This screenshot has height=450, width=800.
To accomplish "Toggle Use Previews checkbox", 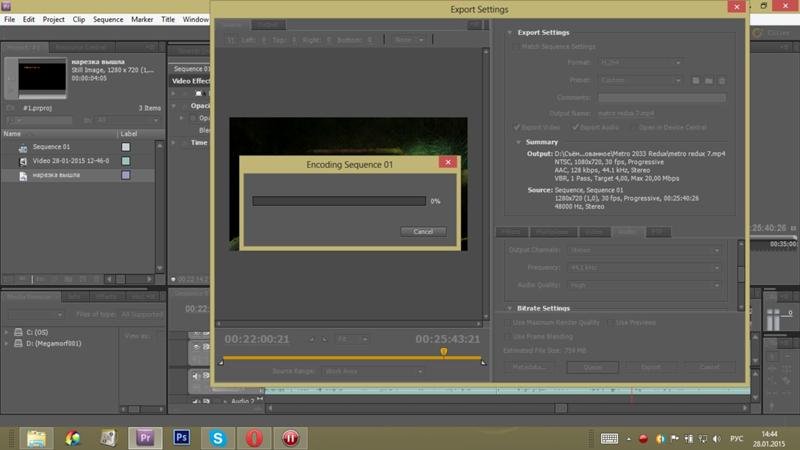I will 611,322.
